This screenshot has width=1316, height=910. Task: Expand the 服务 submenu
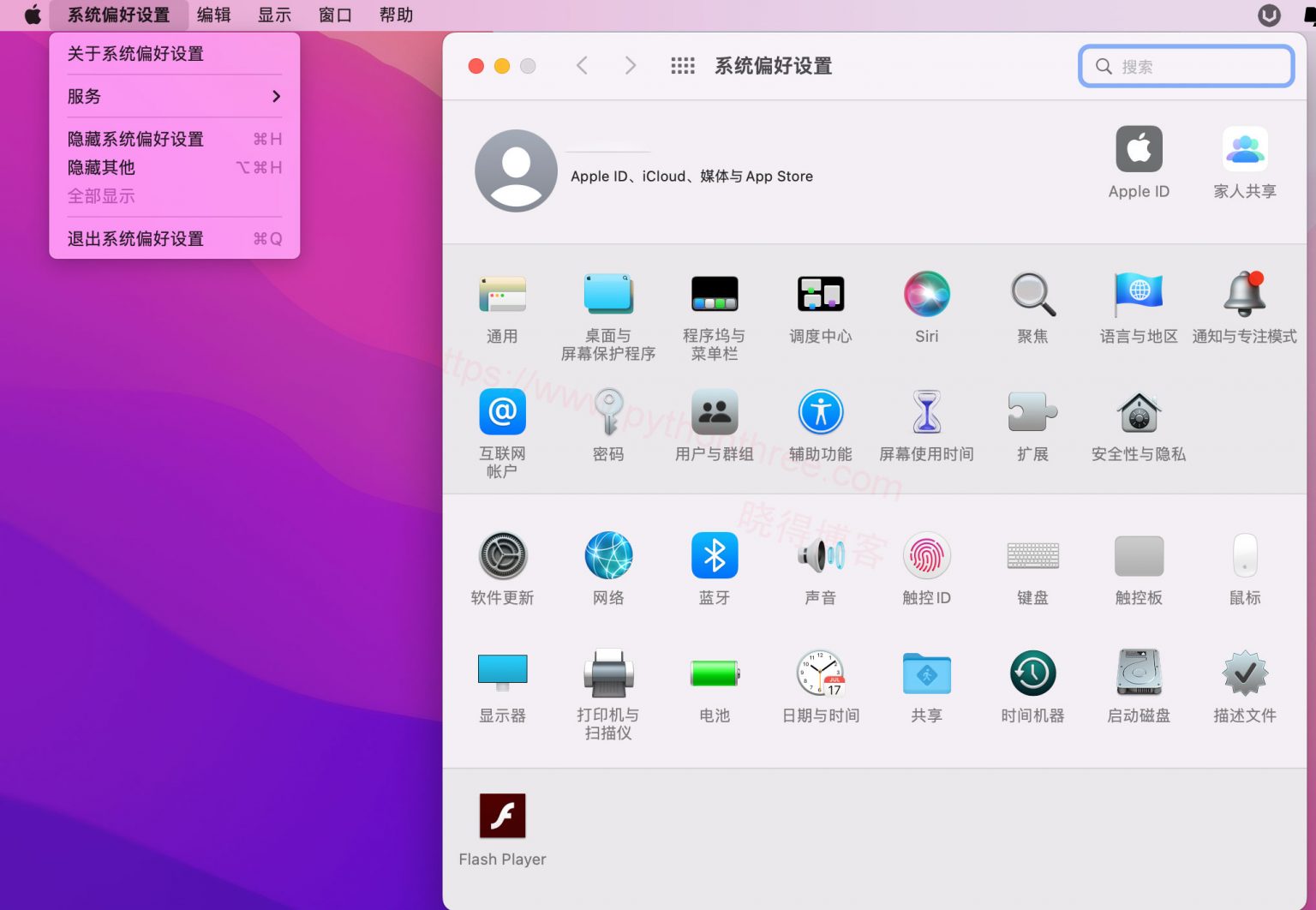tap(175, 96)
